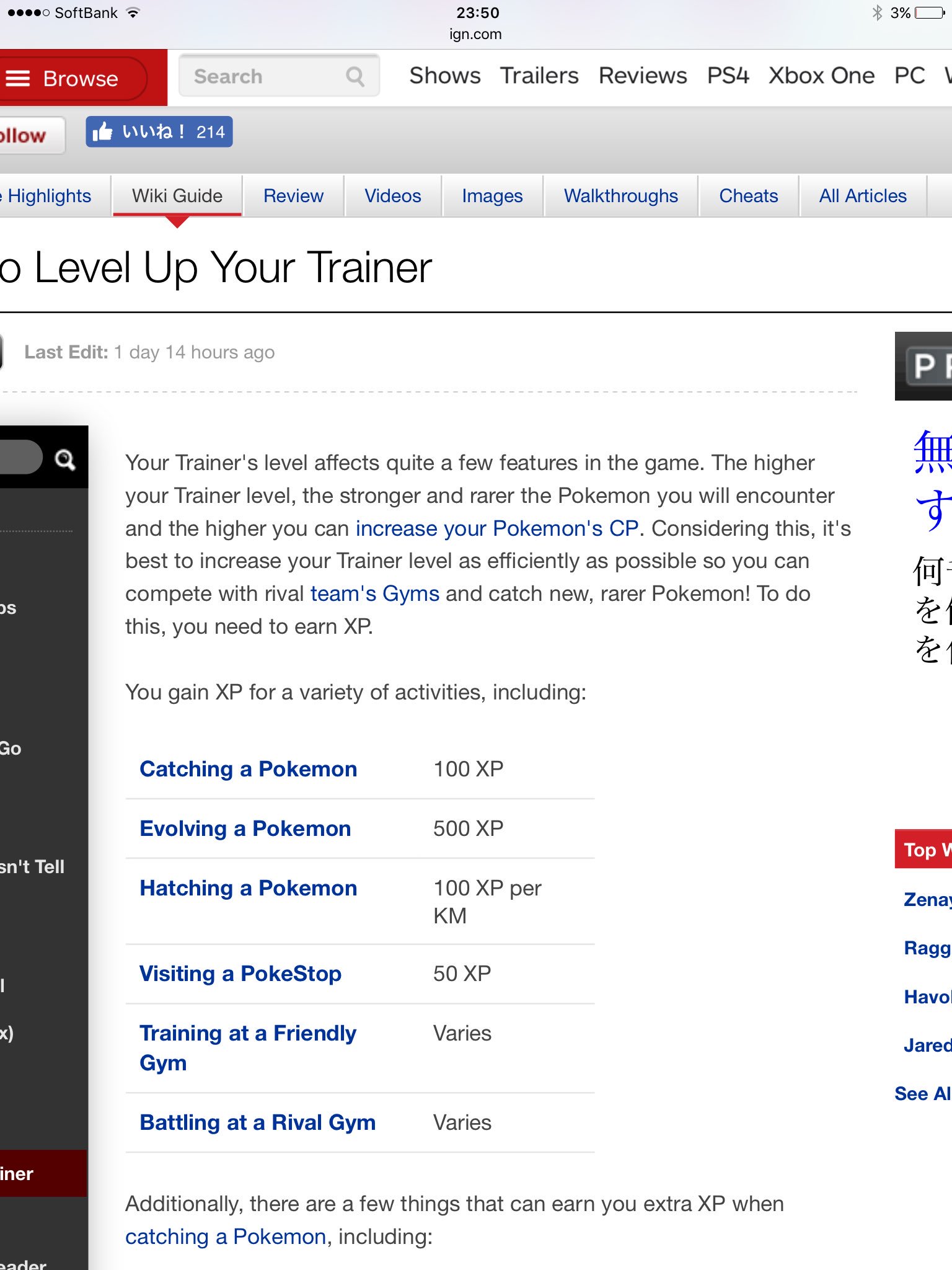The height and width of the screenshot is (1270, 952).
Task: Open the sidebar item ending "sn't Tell"
Action: [32, 867]
